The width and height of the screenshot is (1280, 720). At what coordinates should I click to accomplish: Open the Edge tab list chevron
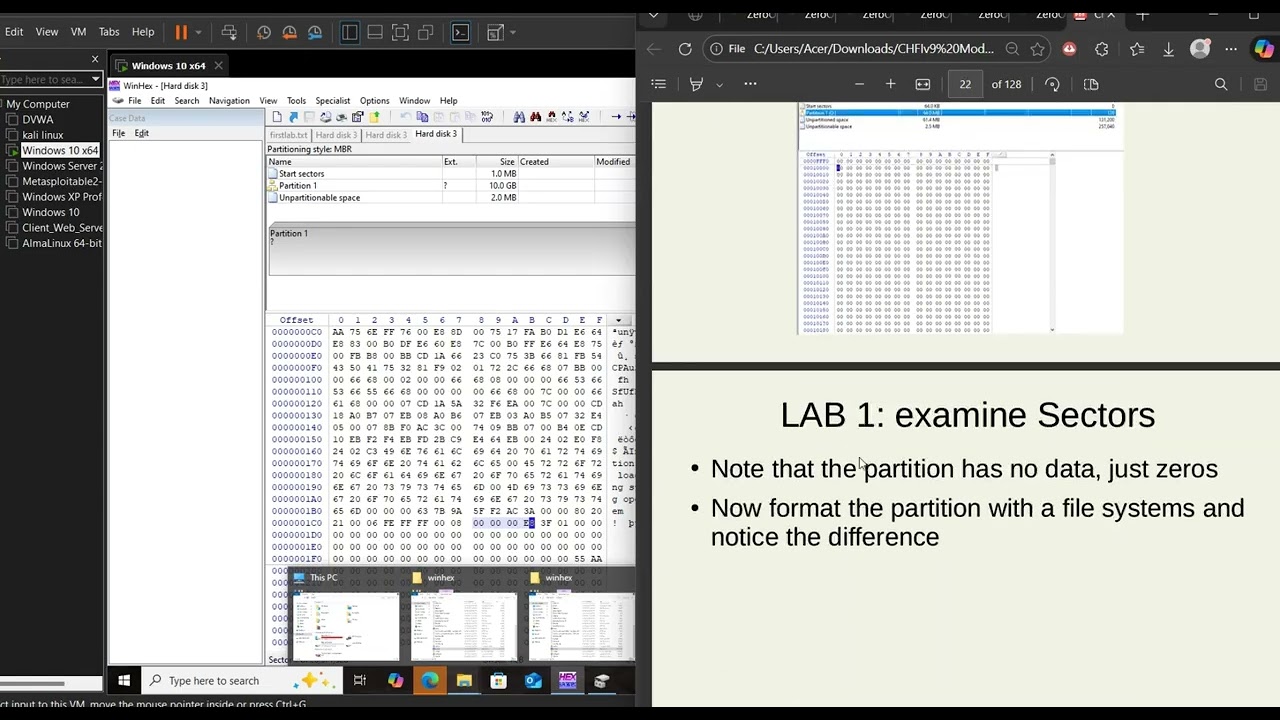coord(653,15)
